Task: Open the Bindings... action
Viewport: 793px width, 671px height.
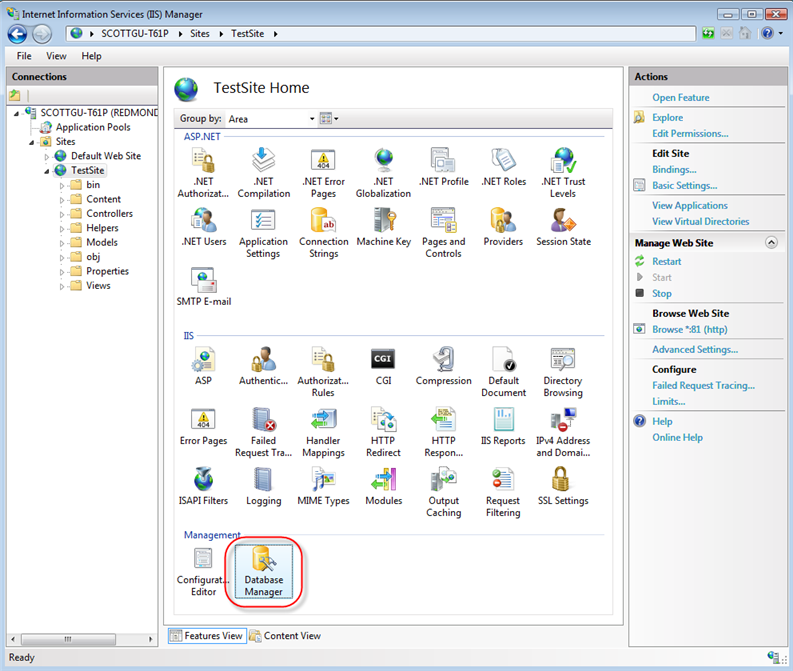Action: [674, 169]
